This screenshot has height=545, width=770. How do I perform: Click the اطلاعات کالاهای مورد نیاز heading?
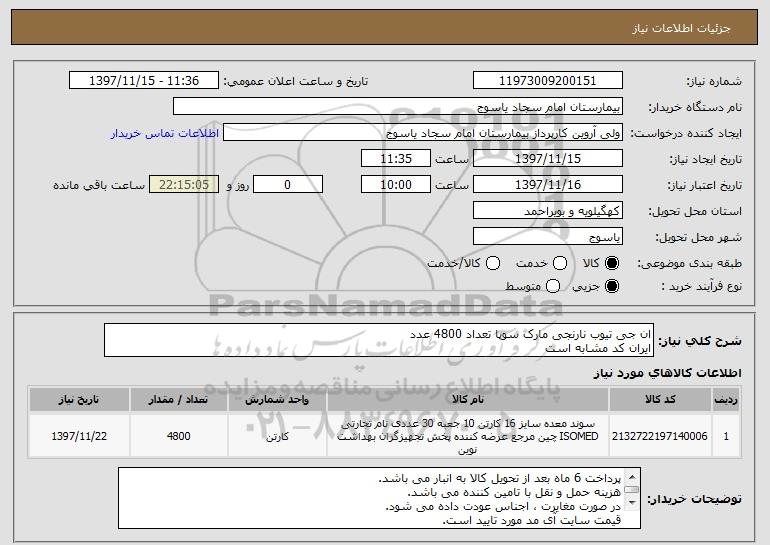click(x=667, y=373)
